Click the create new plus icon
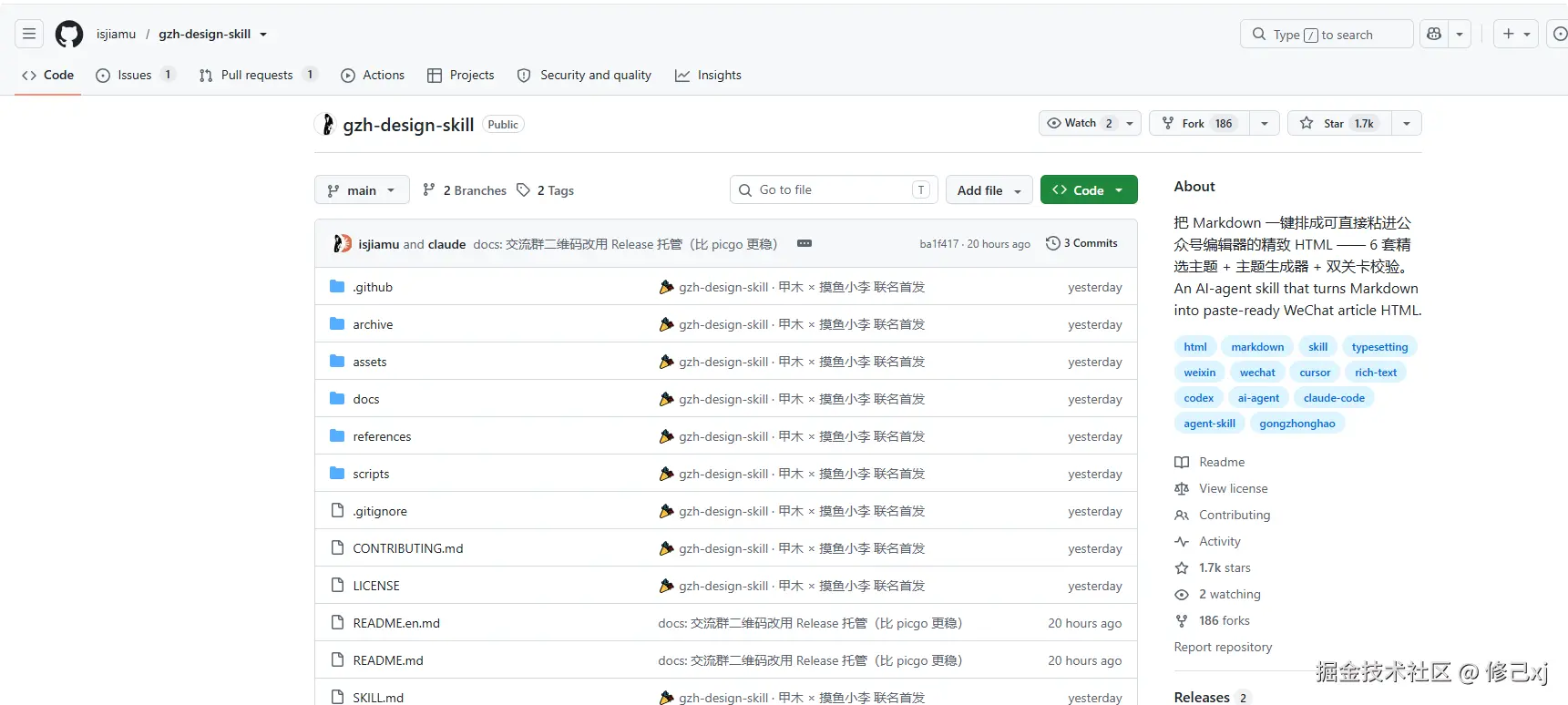This screenshot has height=705, width=1568. point(1509,35)
